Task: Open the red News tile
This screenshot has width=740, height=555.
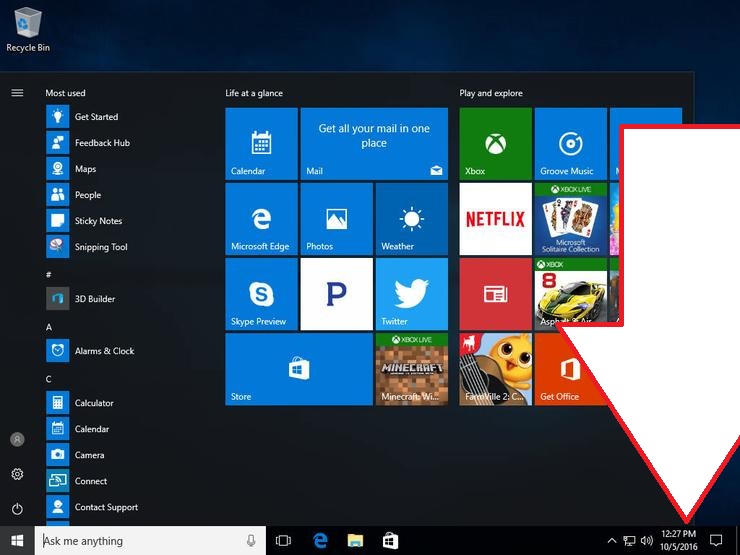Action: (496, 294)
